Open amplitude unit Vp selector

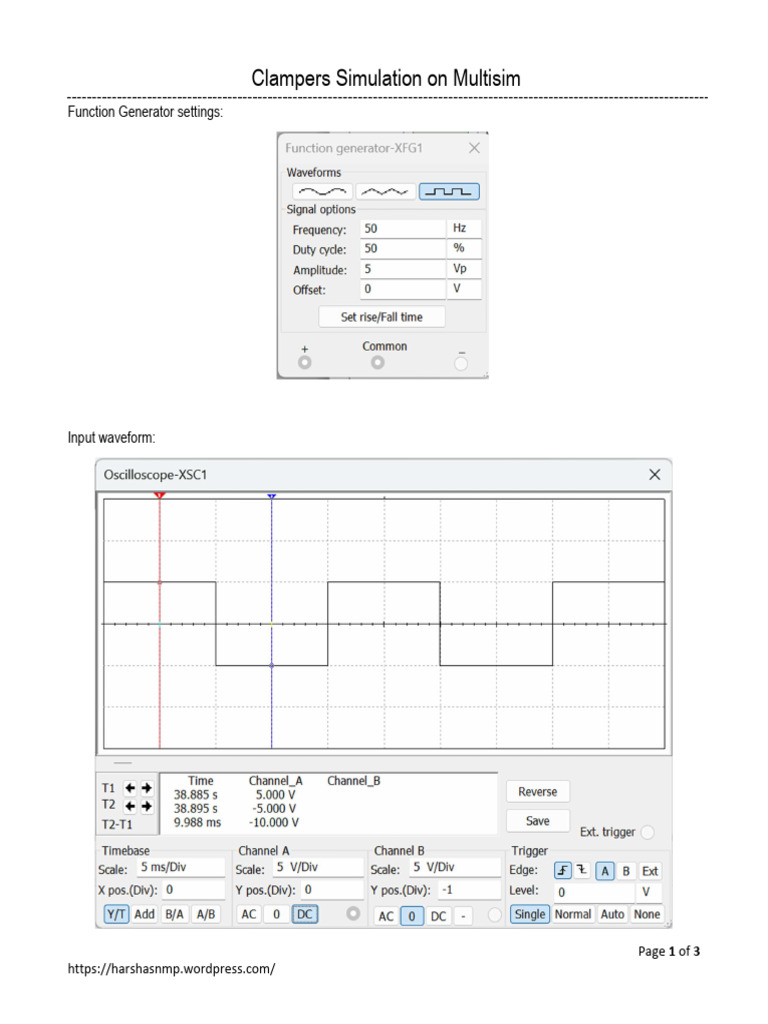[x=464, y=268]
